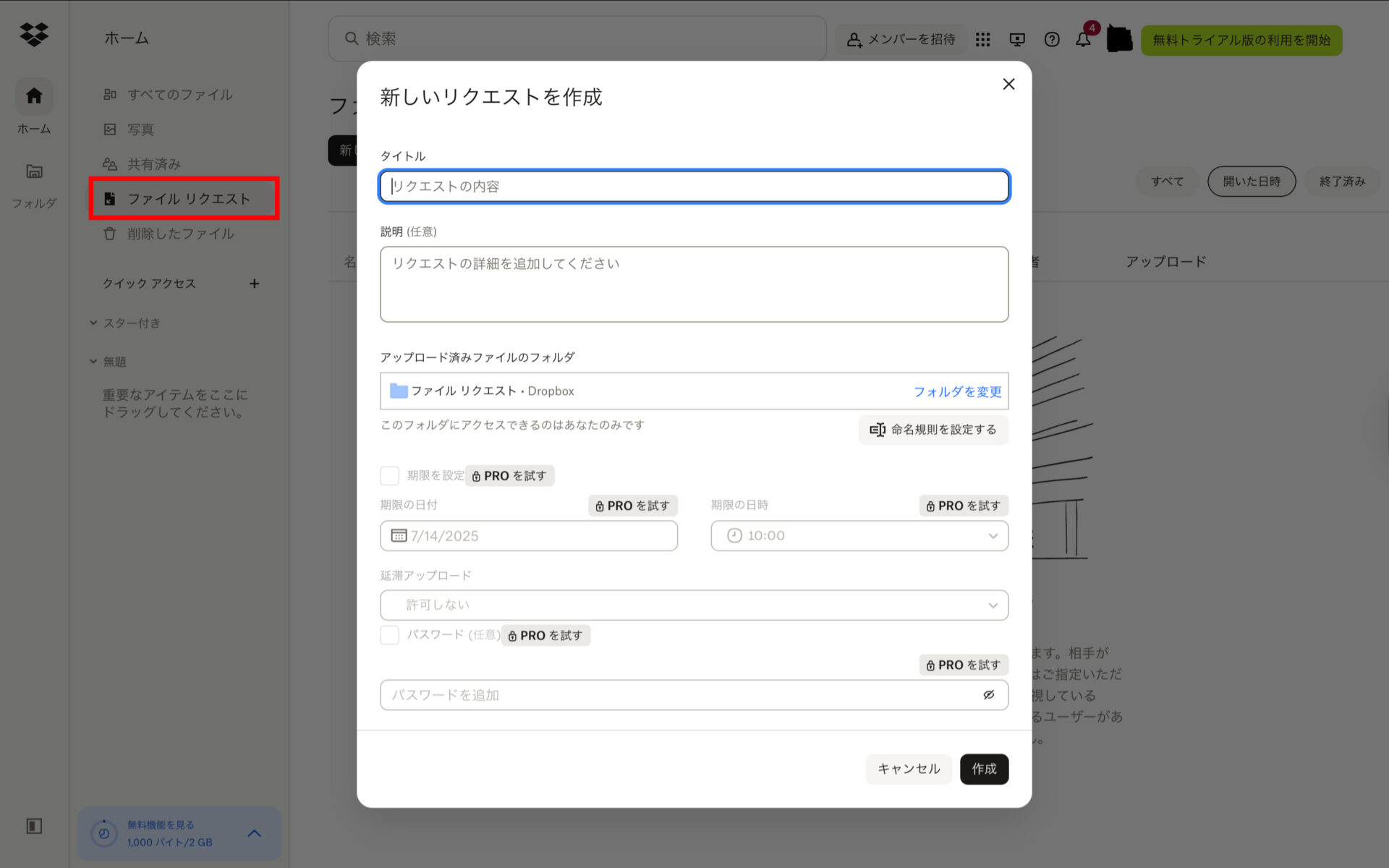1389x868 pixels.
Task: Click the 作成 button
Action: pos(984,769)
